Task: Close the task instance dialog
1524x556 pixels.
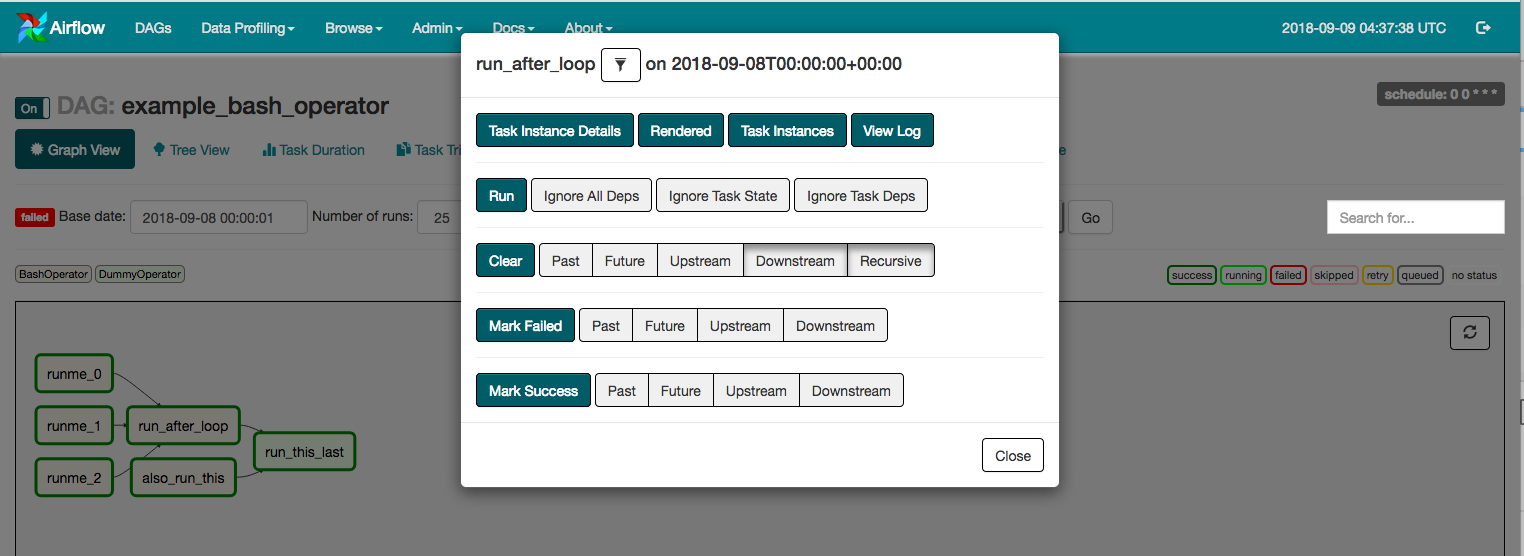Action: (x=1012, y=456)
